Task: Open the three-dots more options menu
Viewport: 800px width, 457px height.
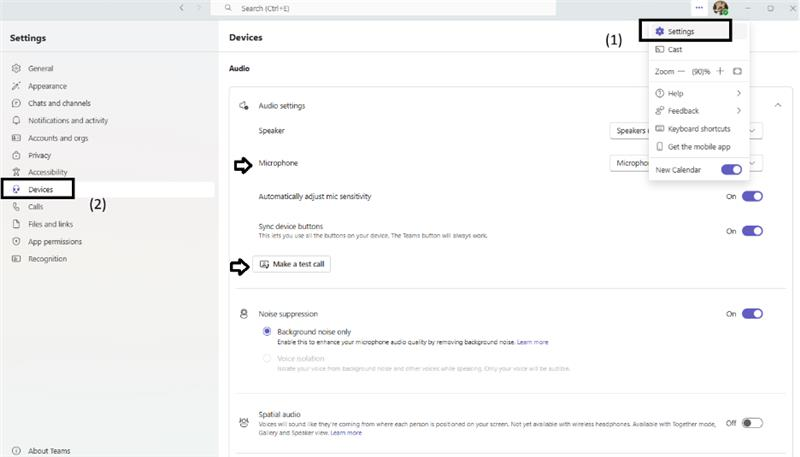Action: click(x=699, y=8)
